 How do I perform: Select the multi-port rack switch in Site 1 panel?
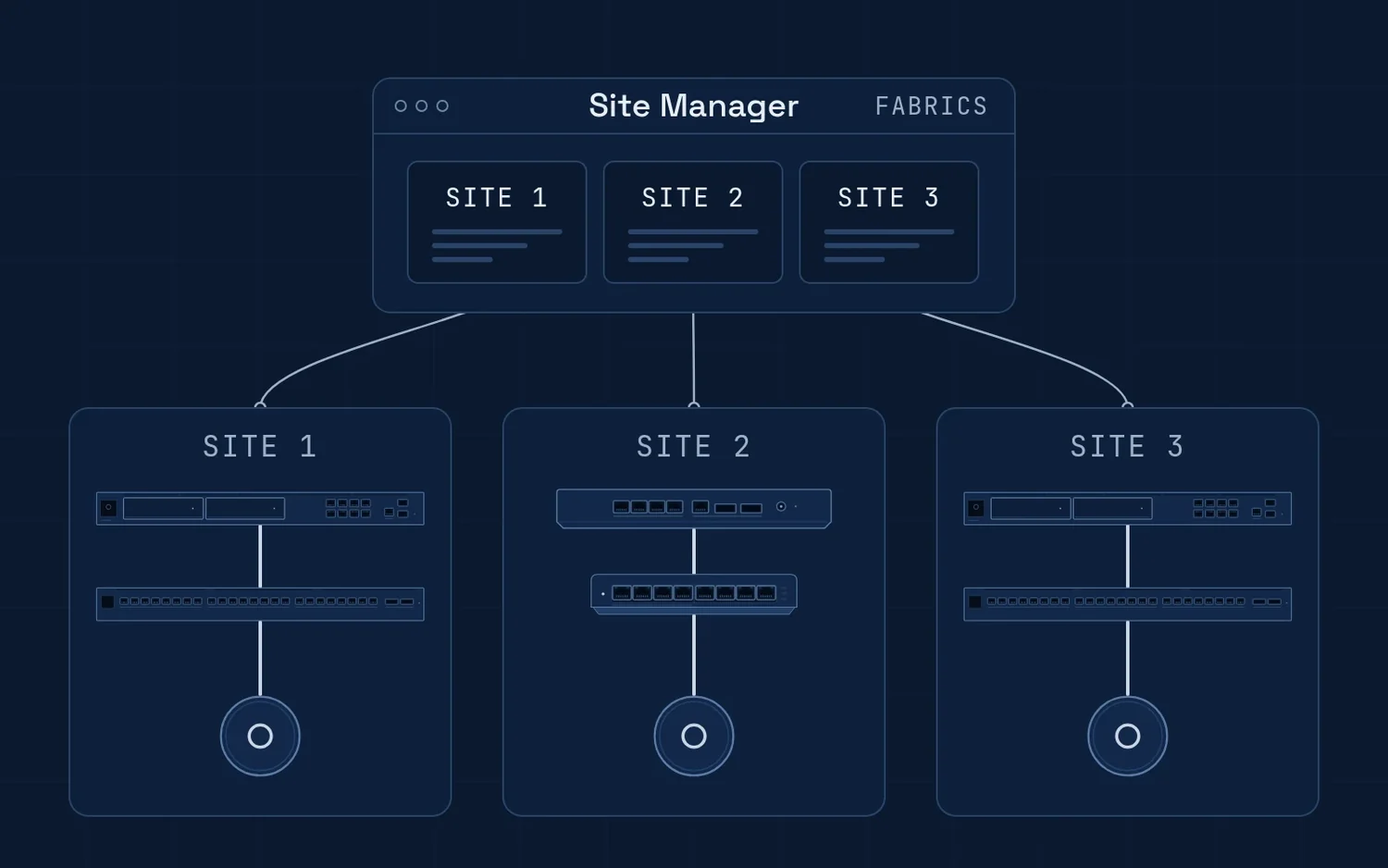point(260,603)
